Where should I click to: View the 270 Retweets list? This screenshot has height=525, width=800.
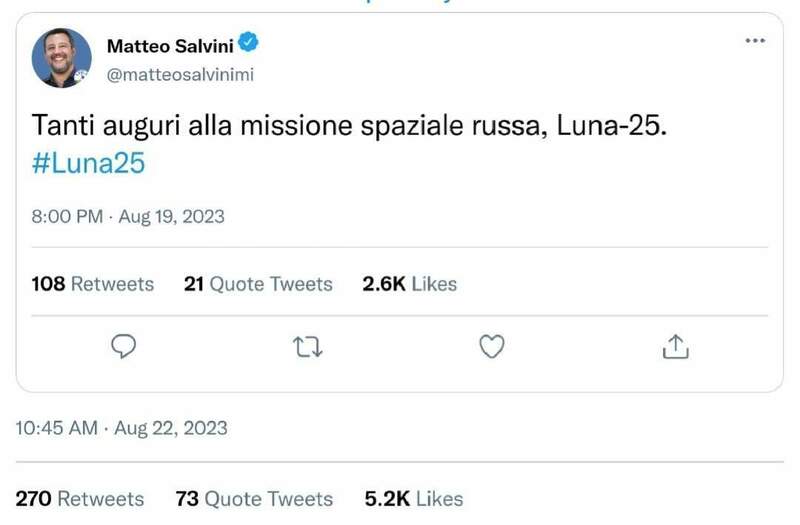click(x=80, y=498)
